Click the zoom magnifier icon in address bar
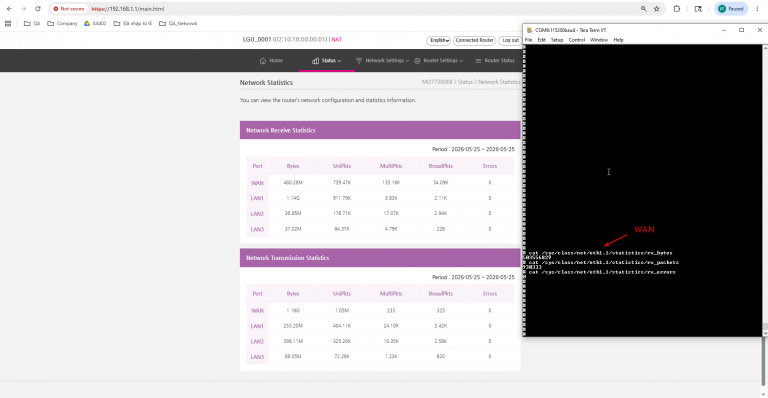The height and width of the screenshot is (398, 768). coord(643,9)
